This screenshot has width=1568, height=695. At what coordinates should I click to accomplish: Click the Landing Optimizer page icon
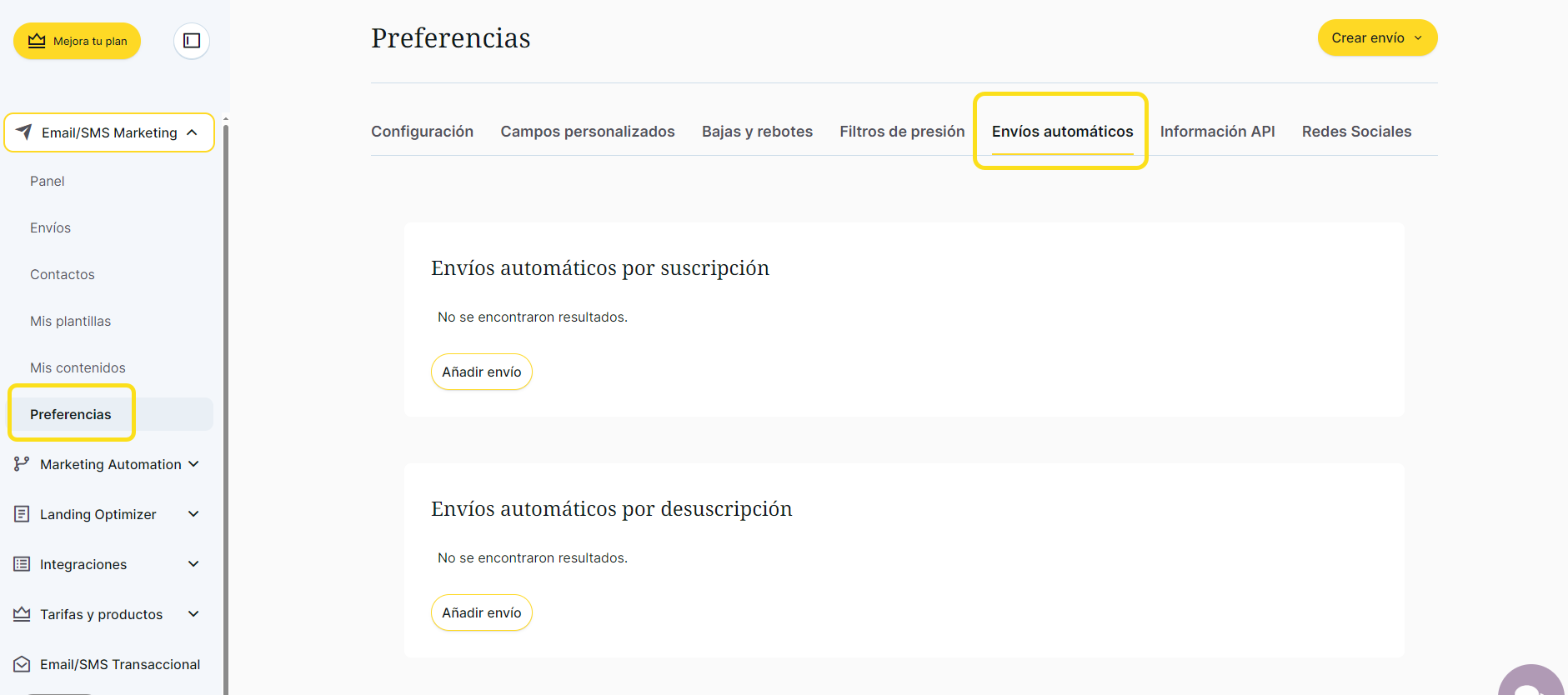pos(22,514)
